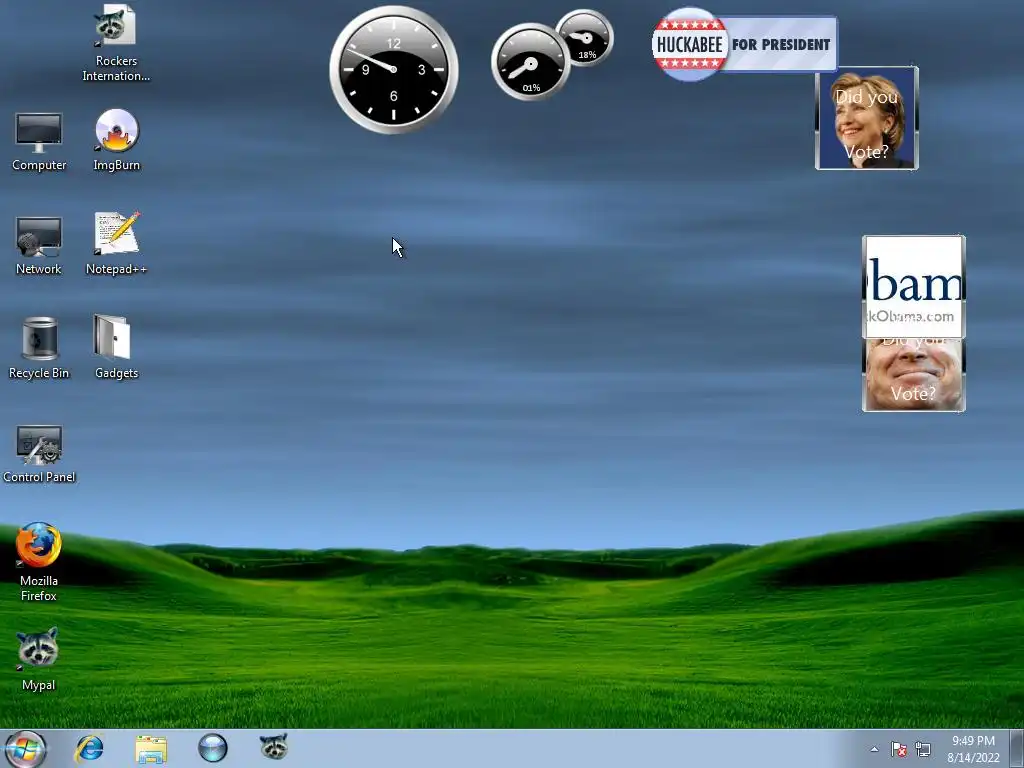Open the Rockers International desktop shortcut

click(116, 43)
